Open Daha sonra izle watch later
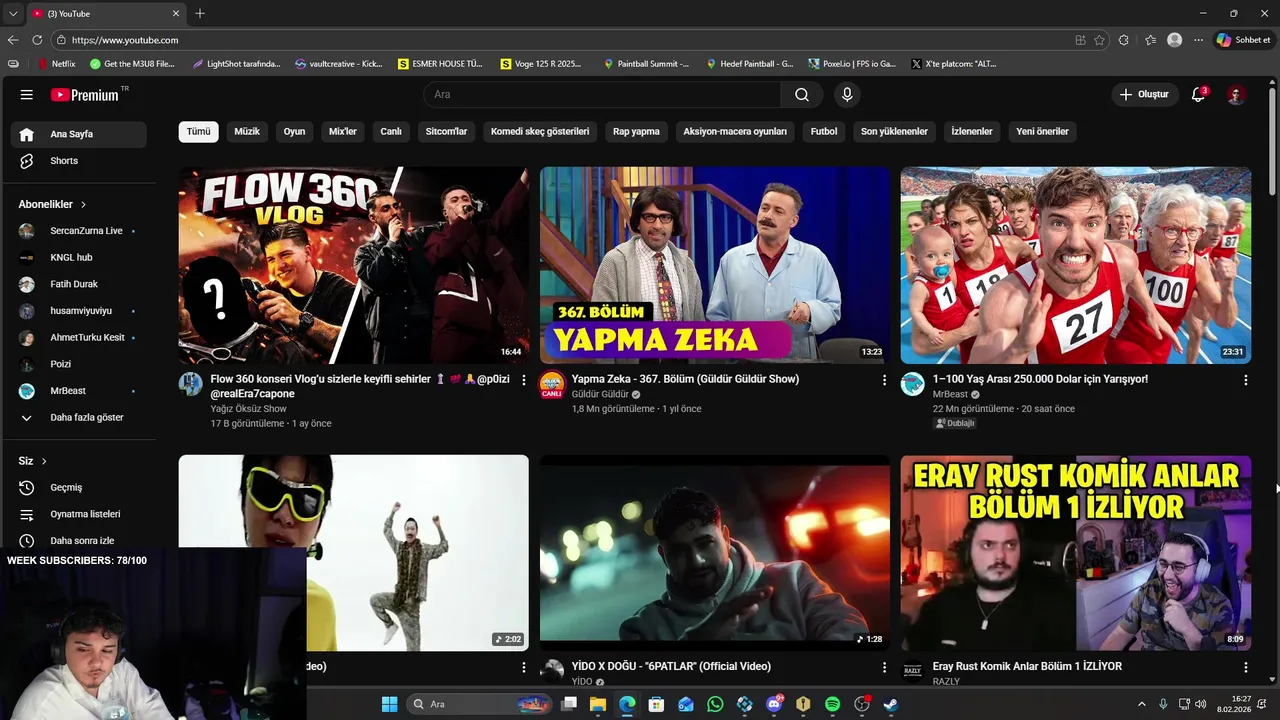The height and width of the screenshot is (720, 1280). [79, 541]
